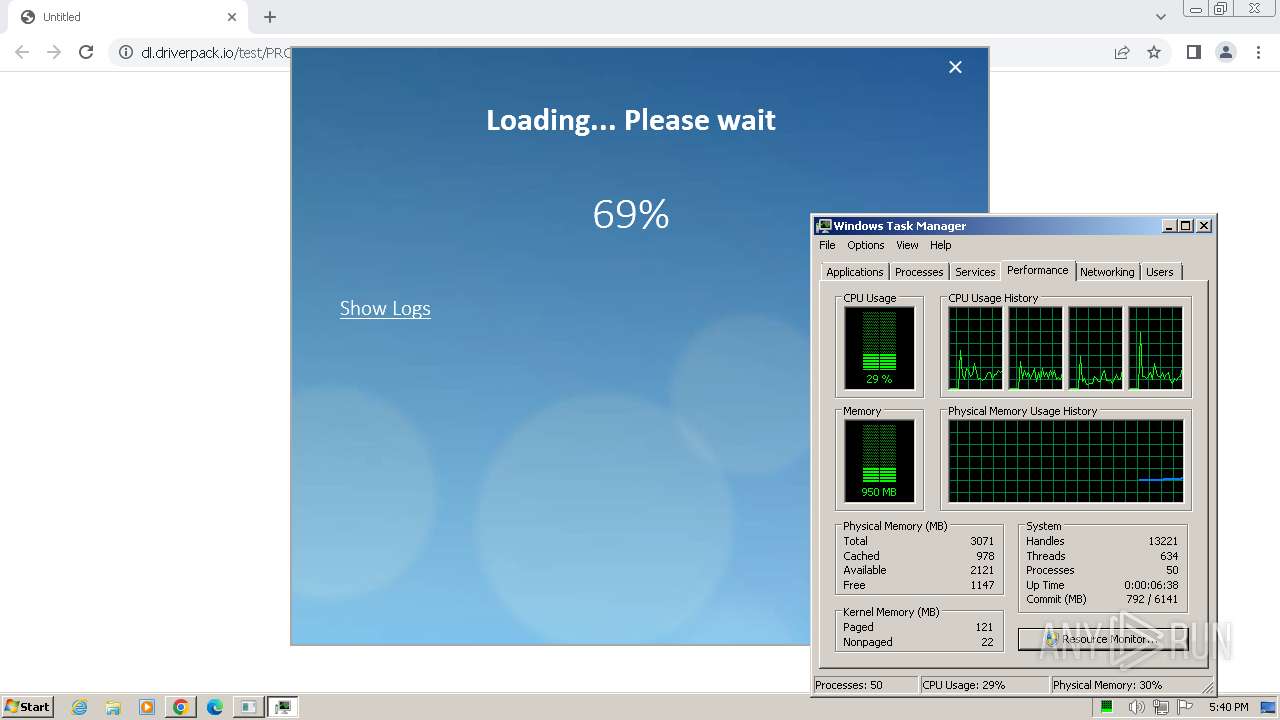This screenshot has height=720, width=1280.
Task: Click status bar Processes: 50
Action: 865,685
